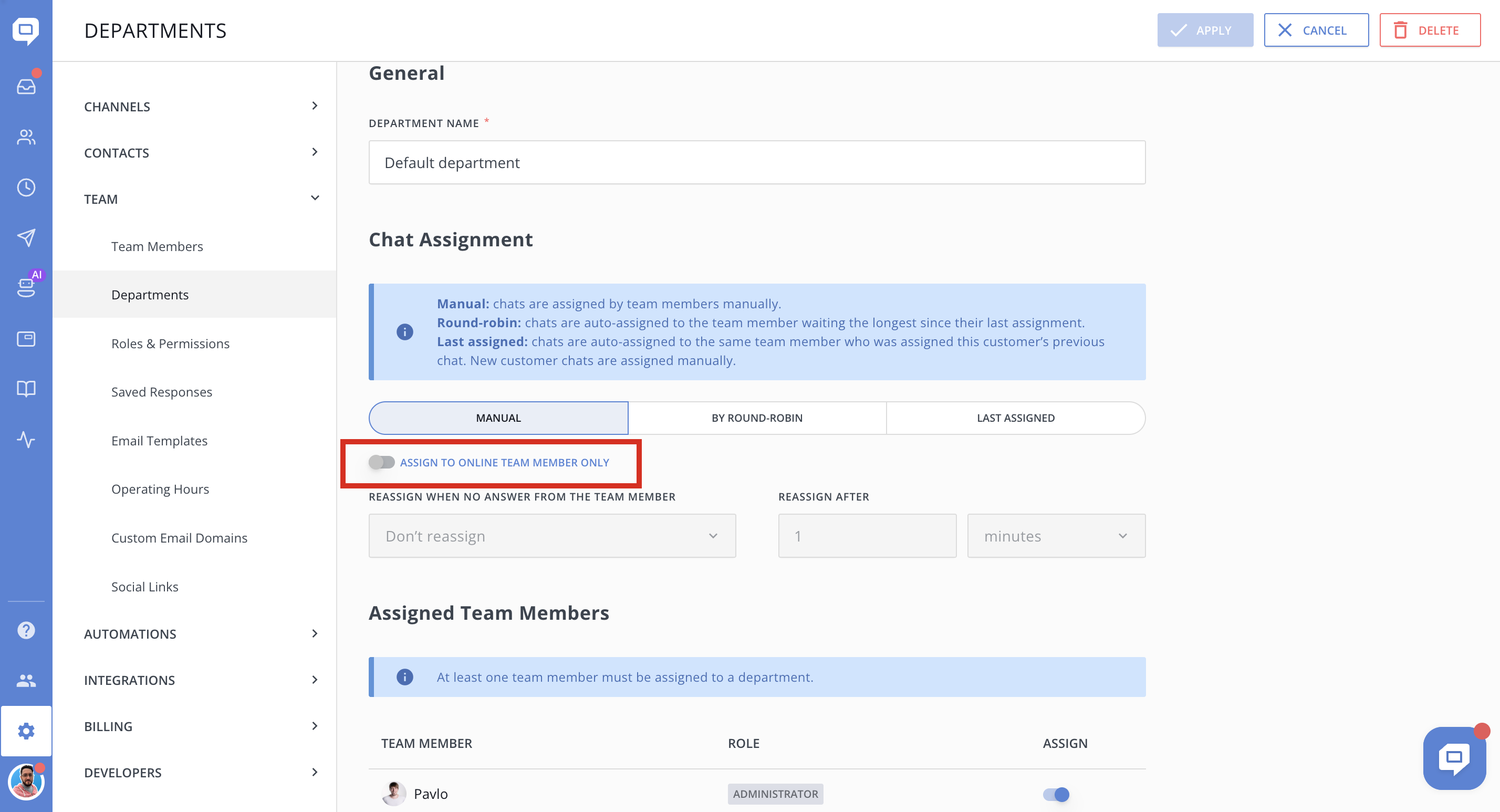Click the Delete department button
The height and width of the screenshot is (812, 1500).
(1429, 30)
